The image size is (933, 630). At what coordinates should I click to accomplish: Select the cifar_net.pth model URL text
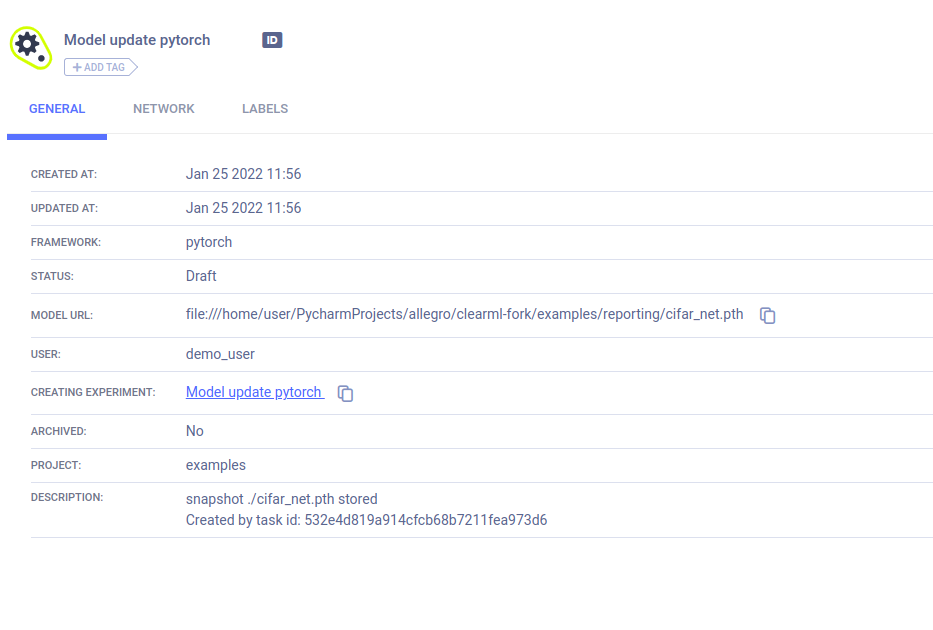pos(464,314)
